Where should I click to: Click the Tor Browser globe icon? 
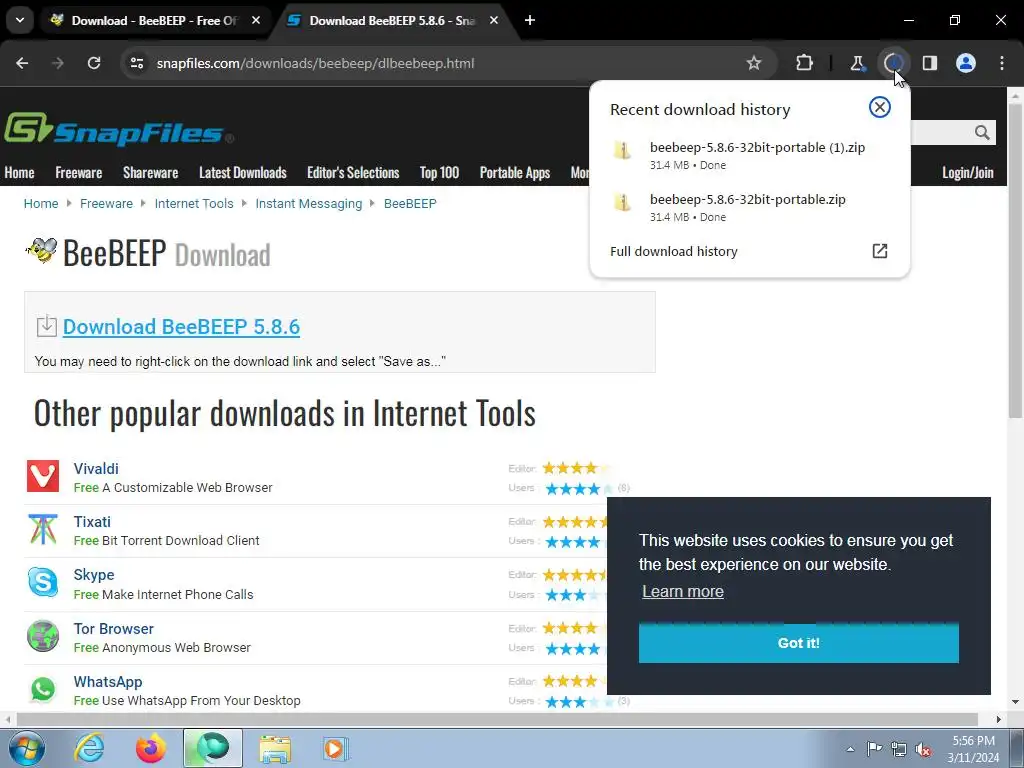point(43,636)
